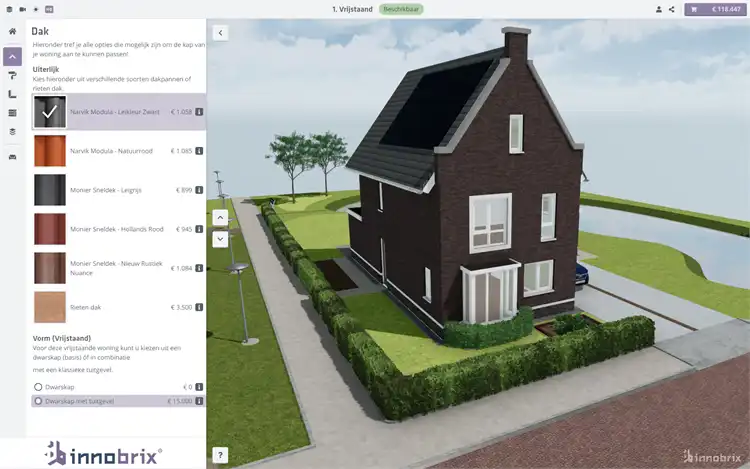Screen dimensions: 750x469
Task: Show info for Monier Sneldek Leigrijs
Action: [x=199, y=190]
